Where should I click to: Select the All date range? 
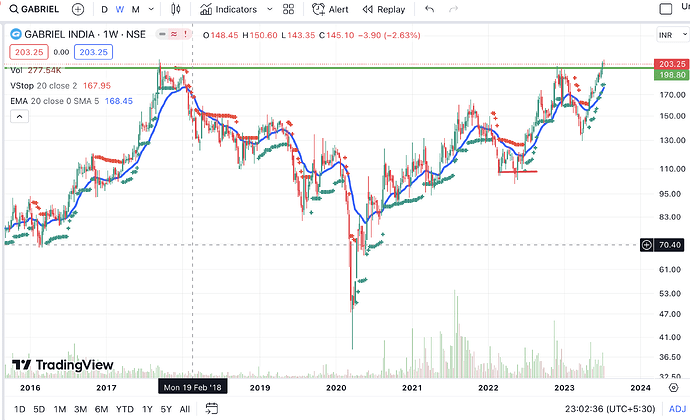click(x=185, y=409)
